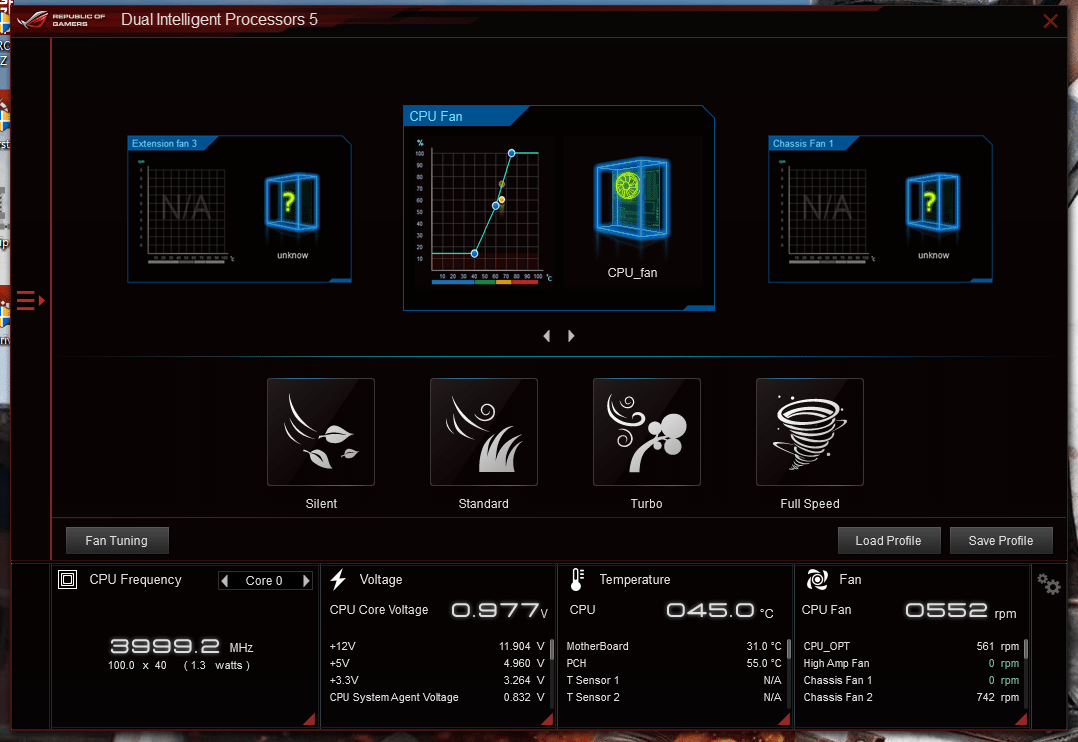Click the CPU Frequency chip icon

pyautogui.click(x=67, y=580)
